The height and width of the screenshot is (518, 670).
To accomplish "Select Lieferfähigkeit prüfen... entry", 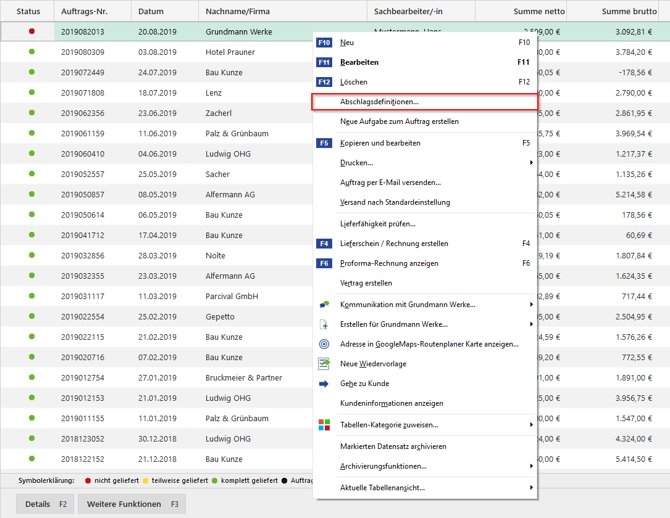I will coord(425,224).
